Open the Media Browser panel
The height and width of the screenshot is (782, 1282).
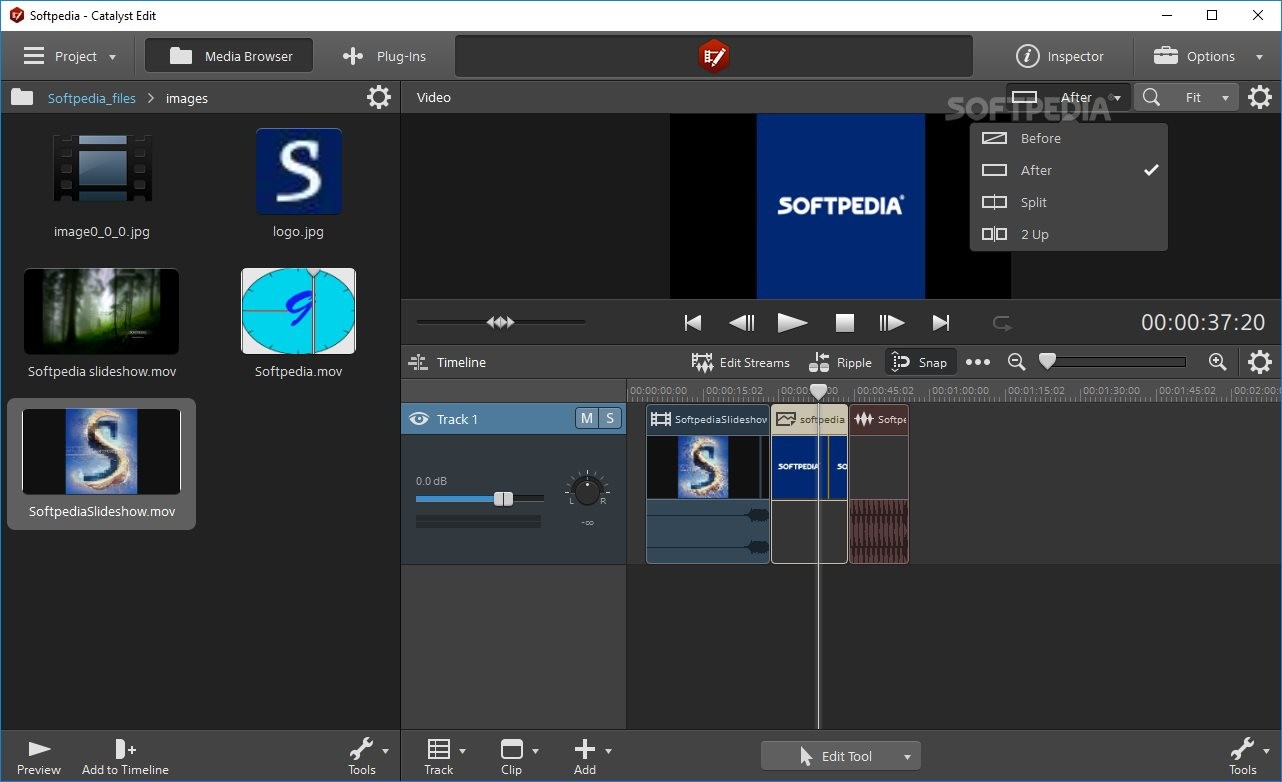coord(229,56)
